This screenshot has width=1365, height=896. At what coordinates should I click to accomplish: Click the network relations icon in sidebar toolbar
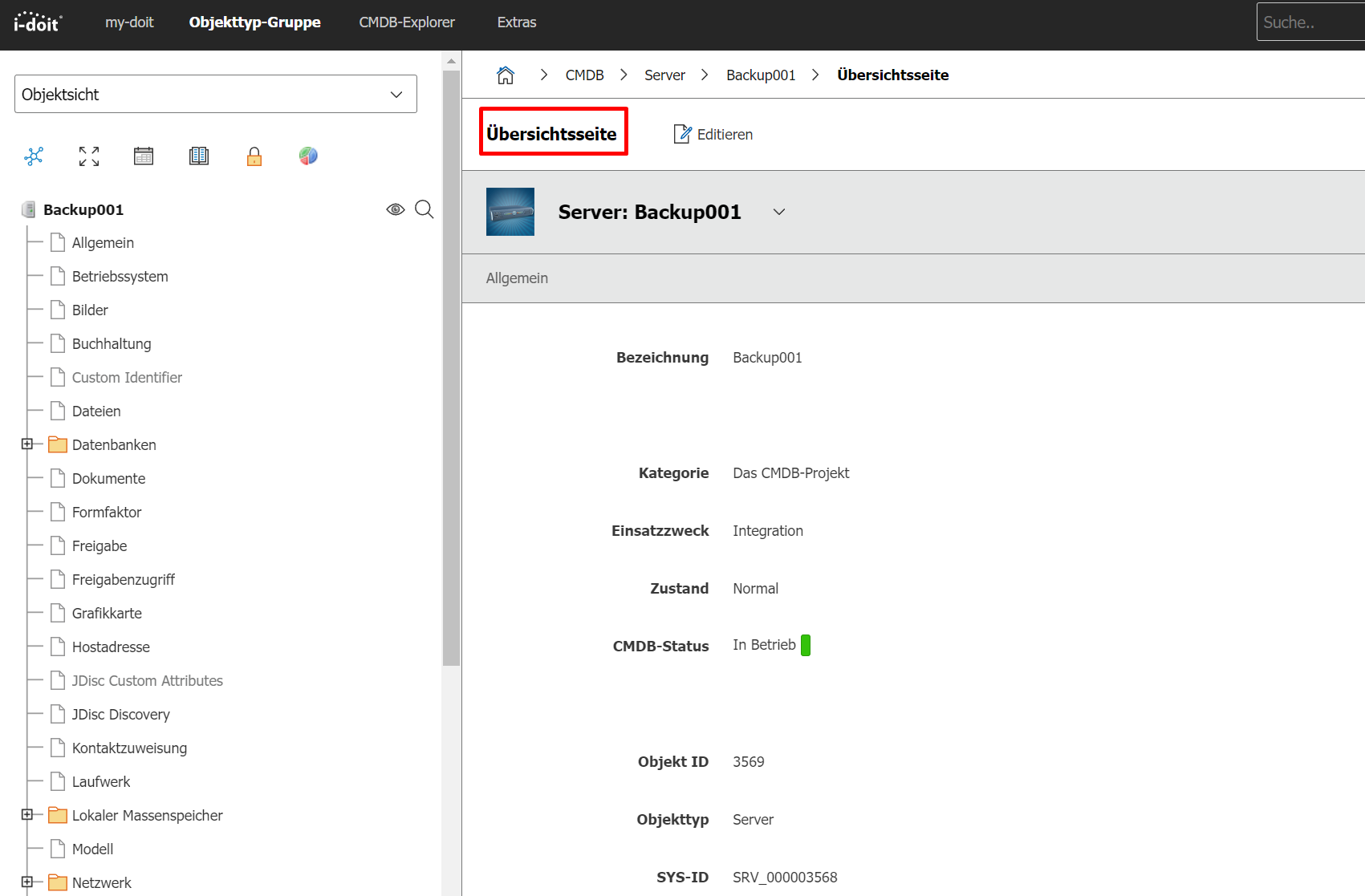[x=34, y=156]
